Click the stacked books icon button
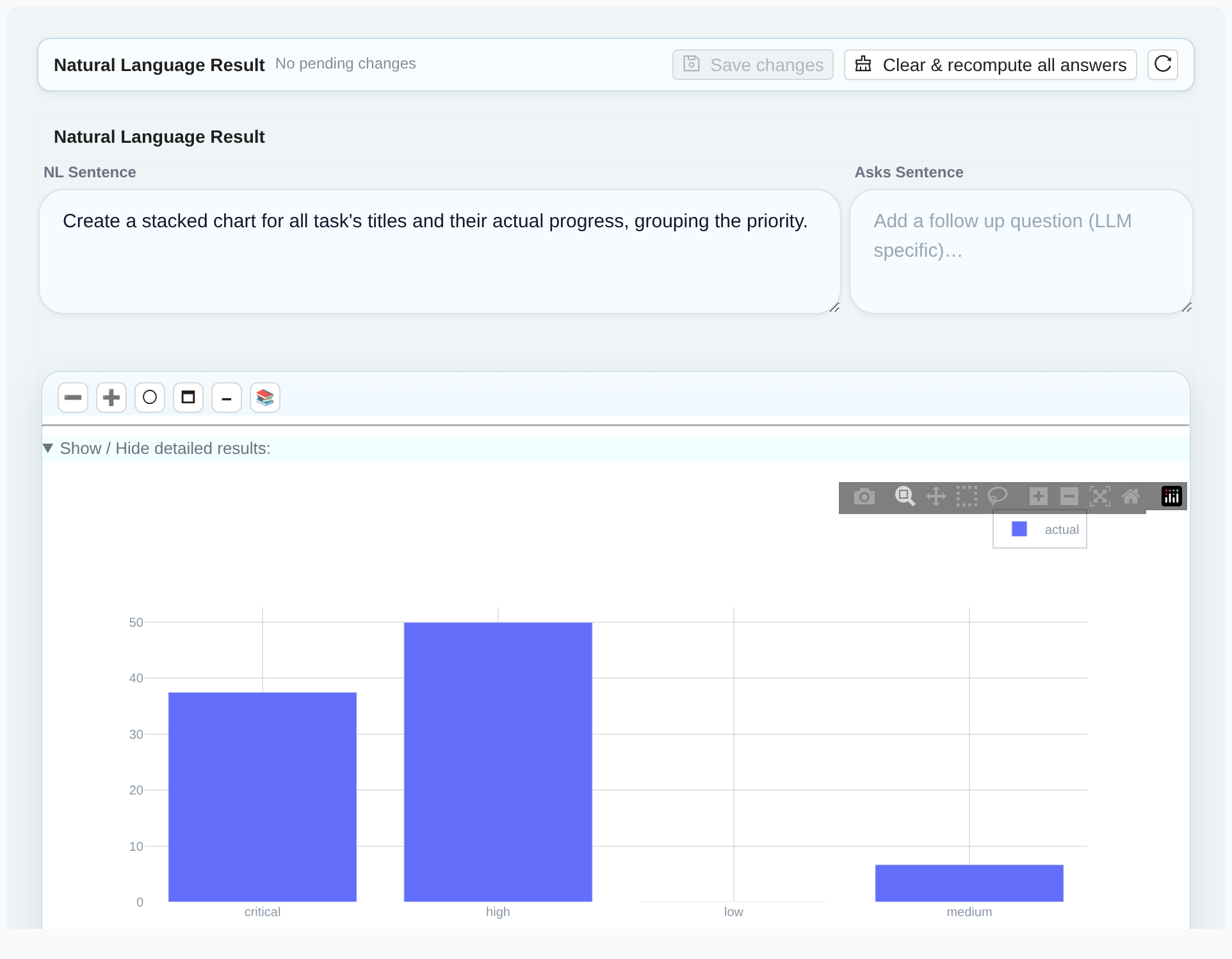 coord(265,398)
